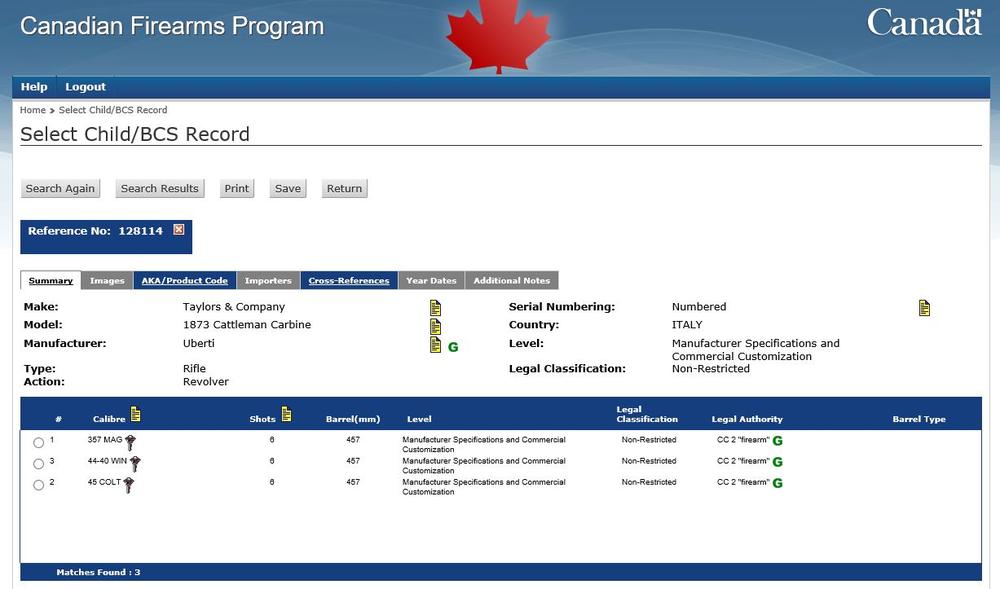Click cartridge icon next to 357 MAG
The height and width of the screenshot is (589, 1000).
coord(130,442)
